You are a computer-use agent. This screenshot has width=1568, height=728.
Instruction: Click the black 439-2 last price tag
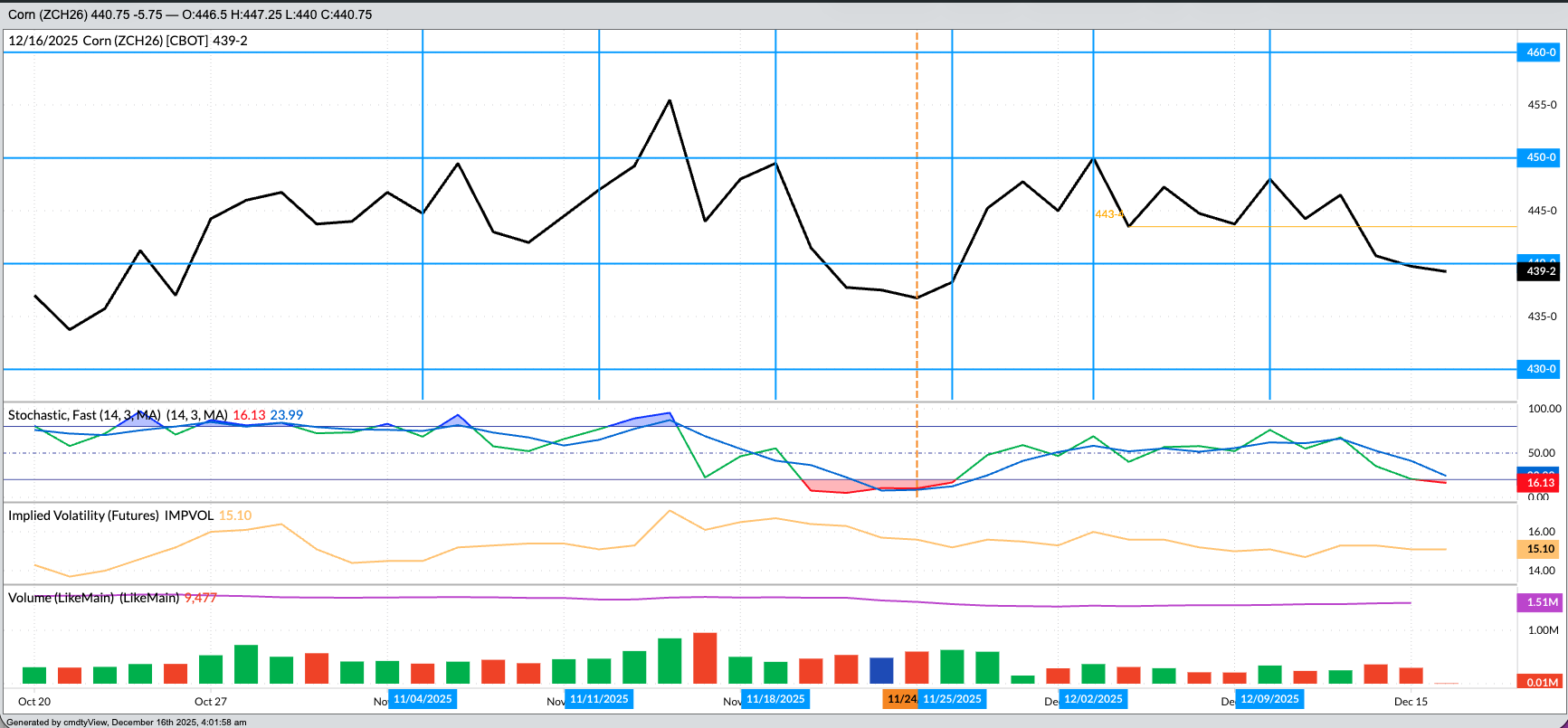point(1541,271)
